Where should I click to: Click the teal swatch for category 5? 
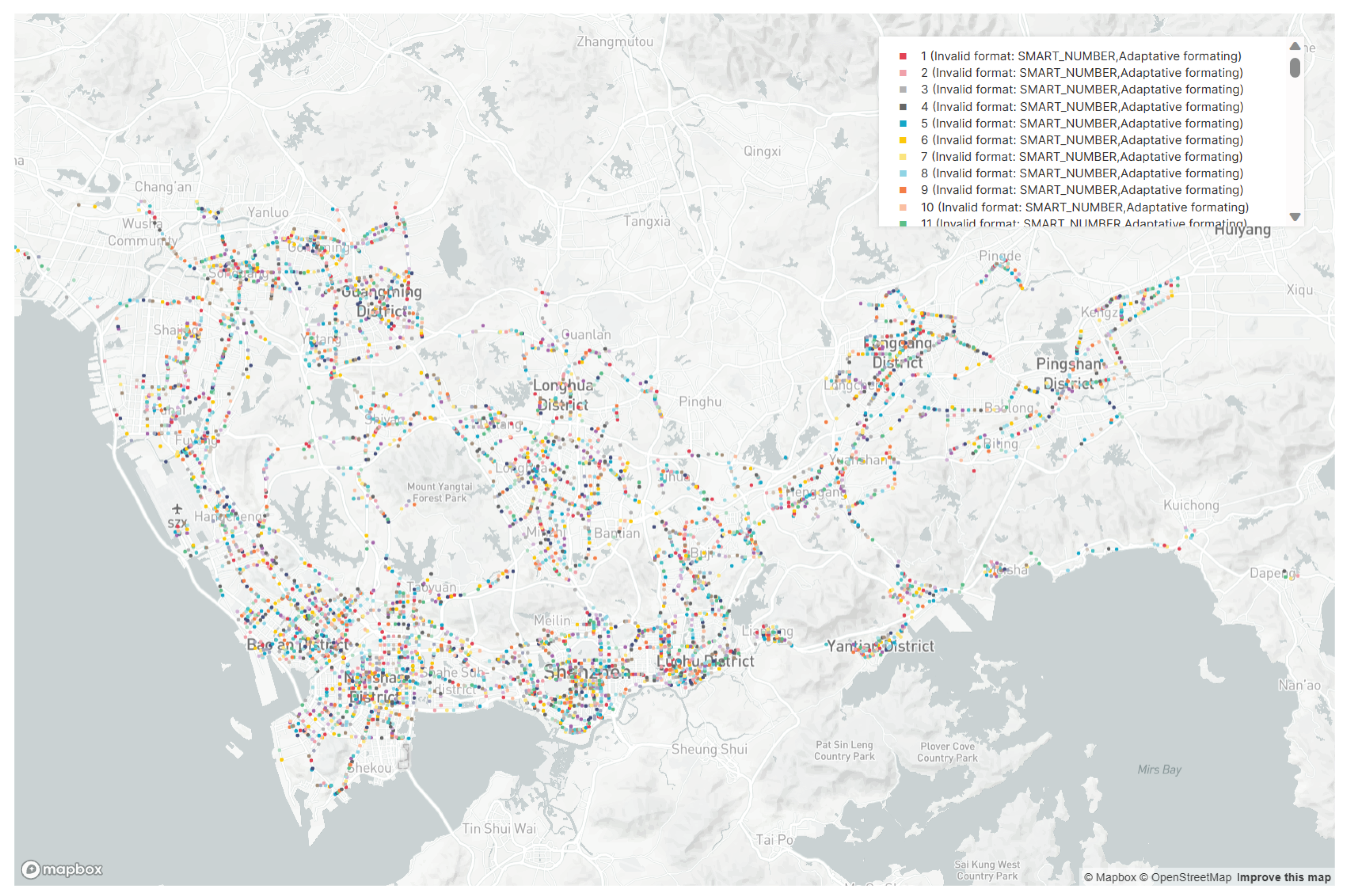click(x=902, y=123)
